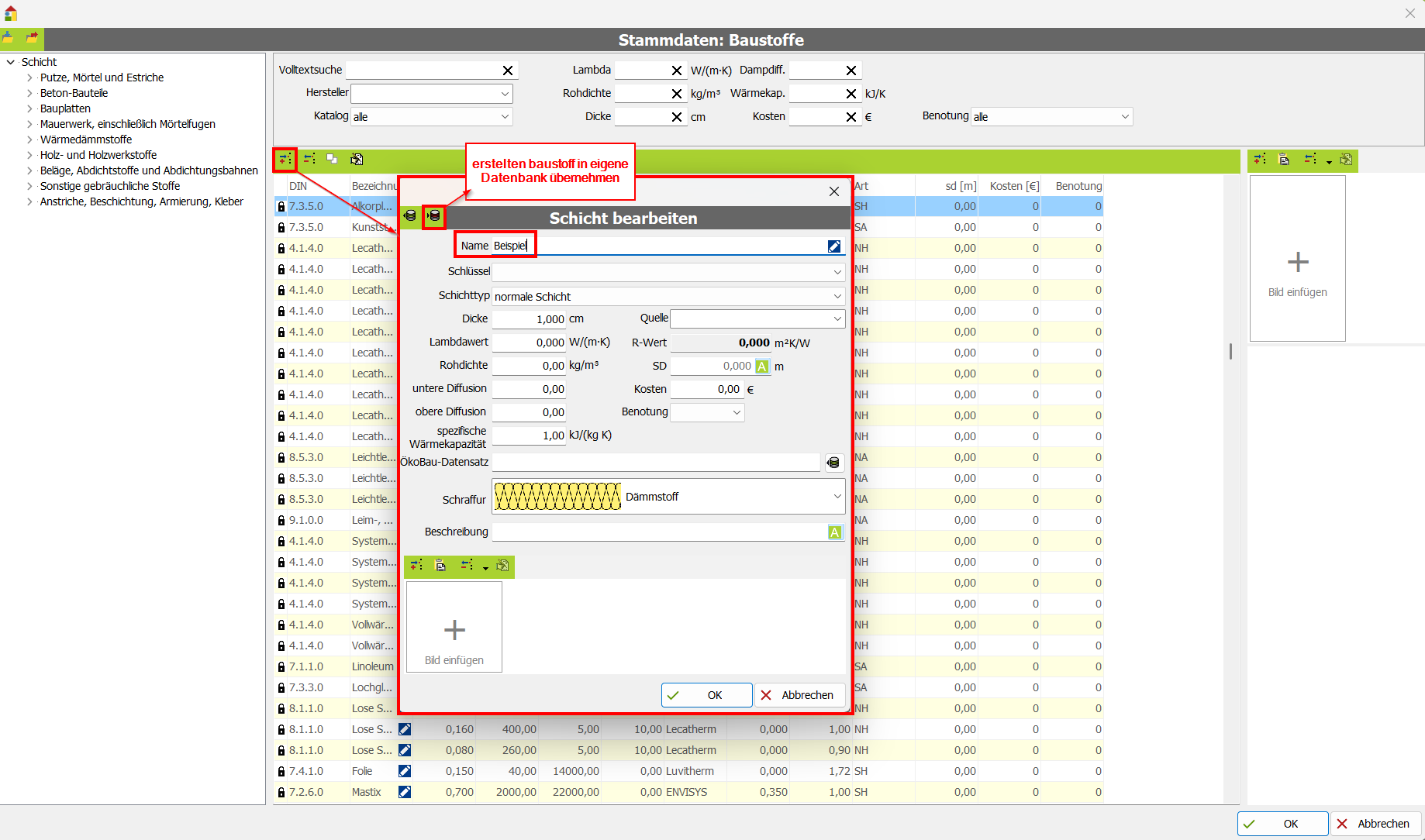Click clipboard paste icon in dialog image toolbar
The image size is (1425, 840).
click(x=440, y=566)
